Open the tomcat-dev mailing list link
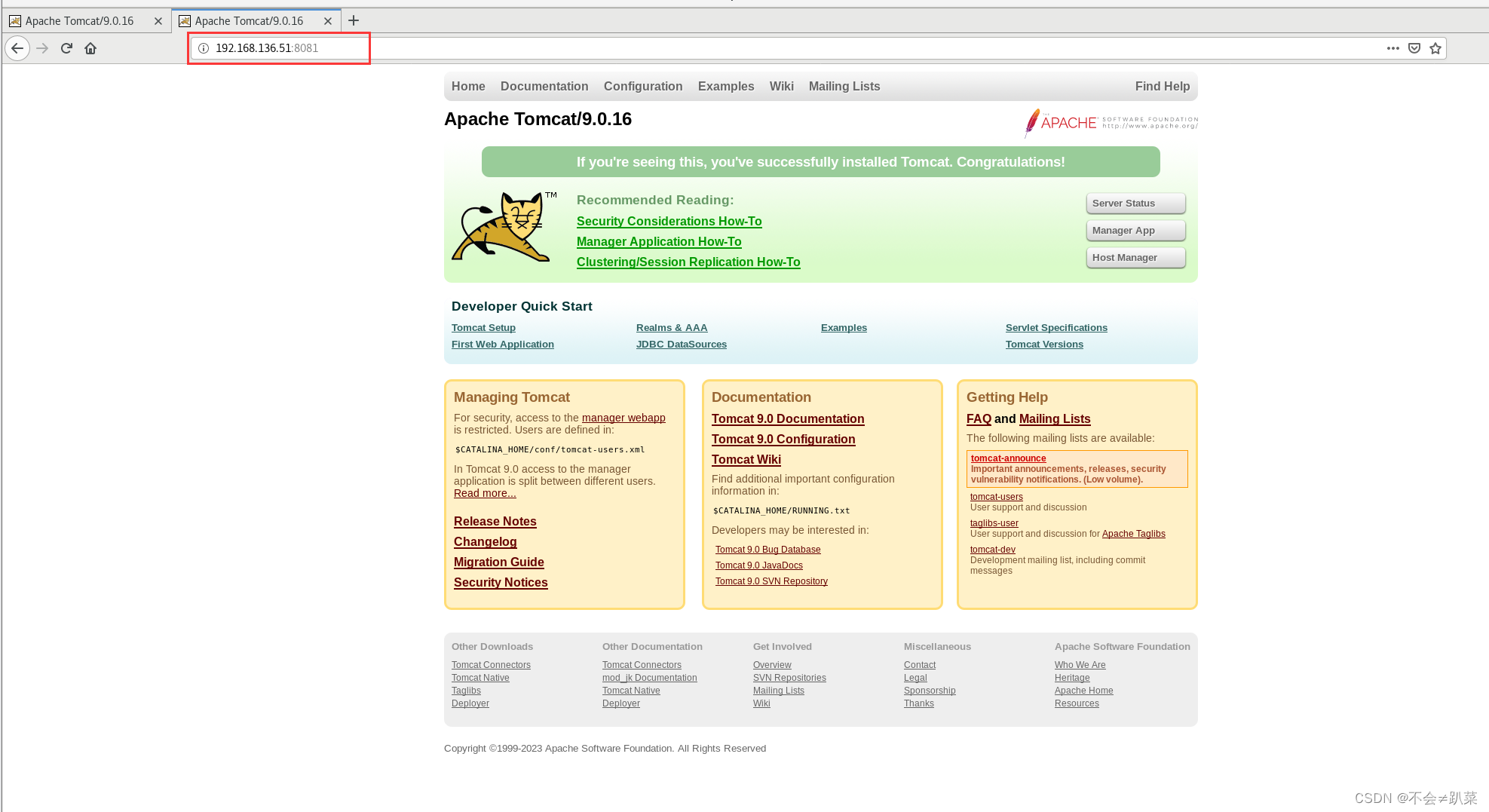 (993, 550)
